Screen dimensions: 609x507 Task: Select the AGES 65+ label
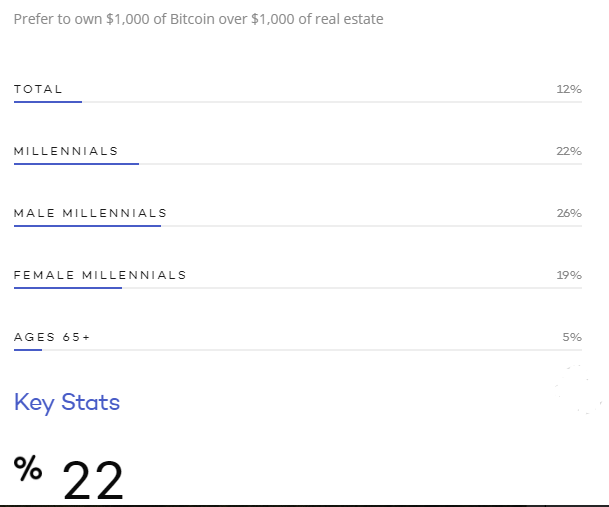(x=52, y=337)
